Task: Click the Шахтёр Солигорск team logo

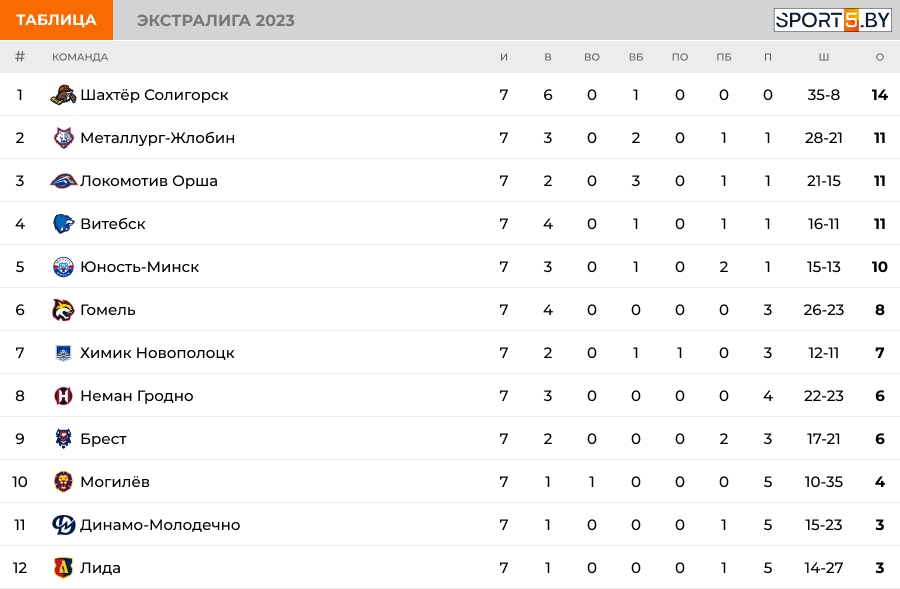Action: pos(63,95)
